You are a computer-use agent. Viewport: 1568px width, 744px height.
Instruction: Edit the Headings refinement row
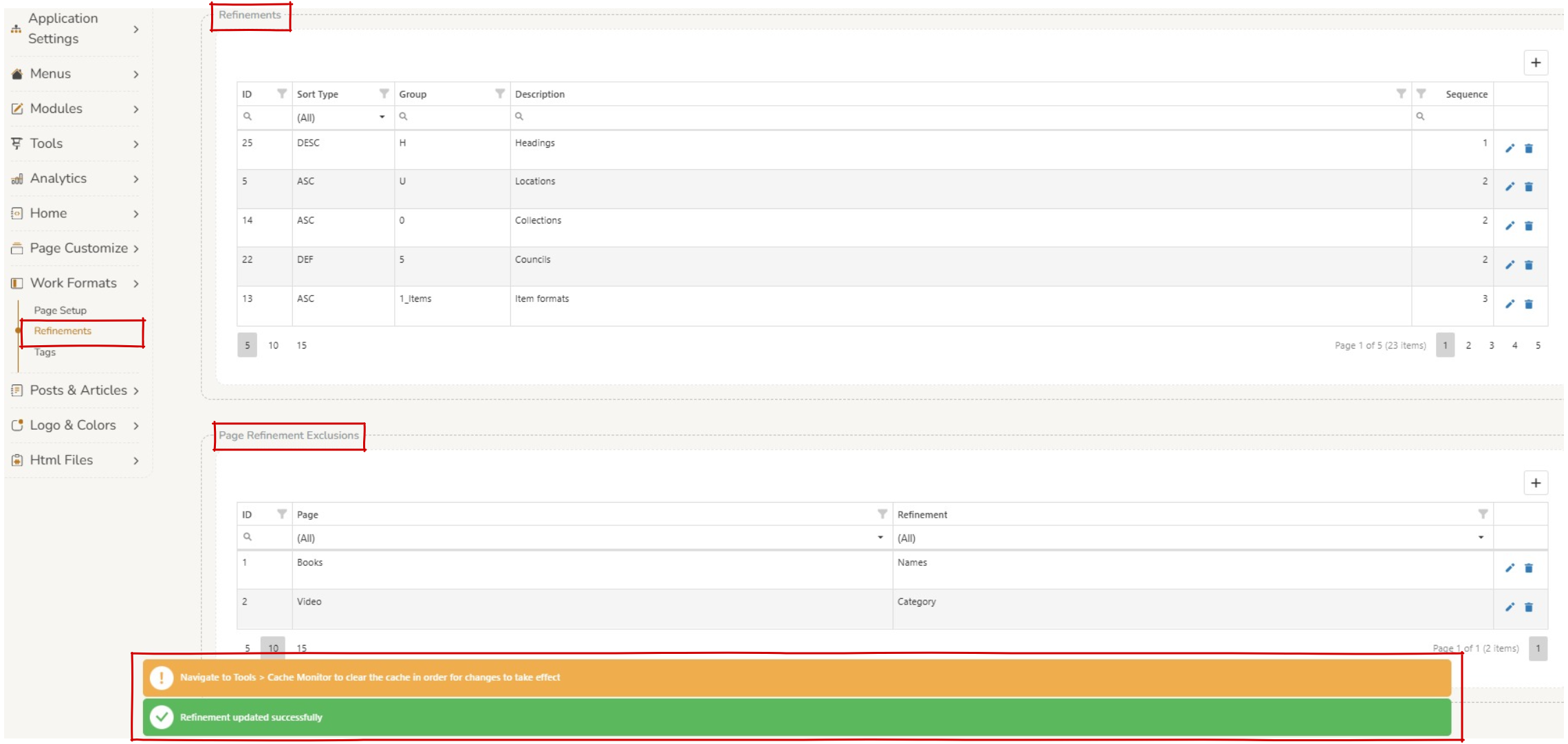1510,149
